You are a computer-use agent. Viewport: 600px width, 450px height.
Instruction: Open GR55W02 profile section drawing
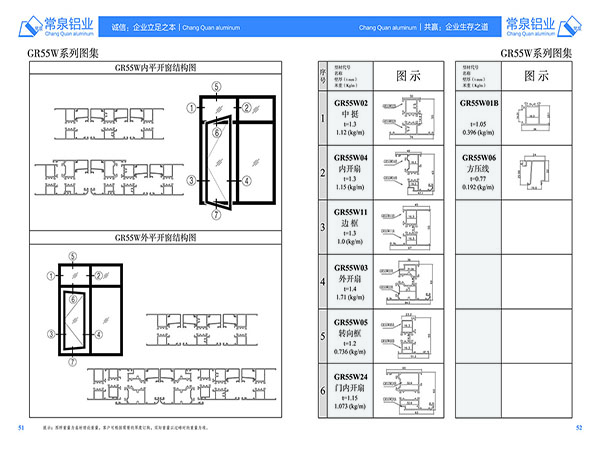point(409,118)
